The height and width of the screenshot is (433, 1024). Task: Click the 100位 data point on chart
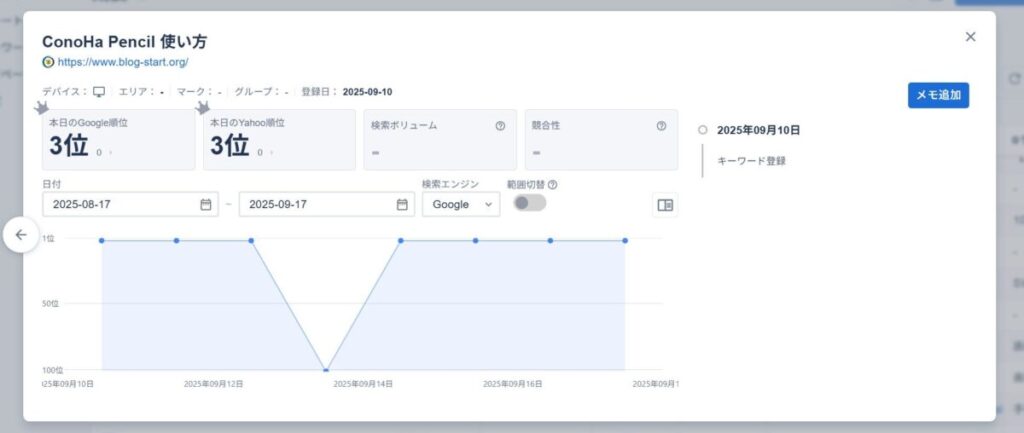click(326, 369)
